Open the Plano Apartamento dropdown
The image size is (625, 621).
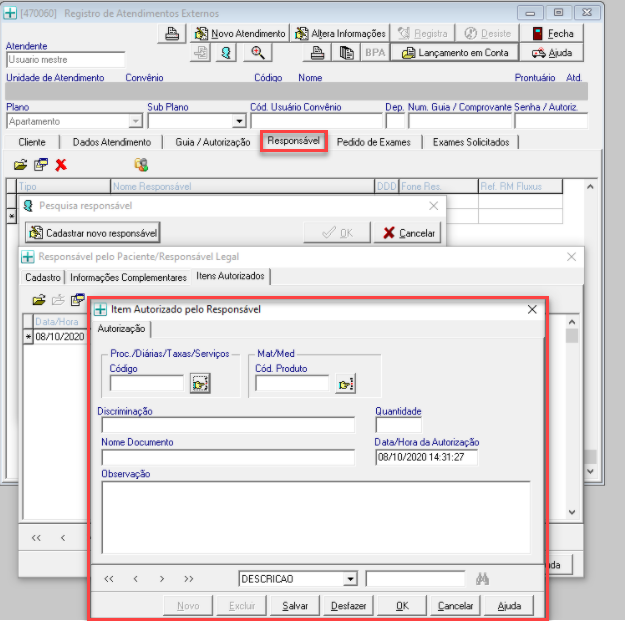(136, 121)
